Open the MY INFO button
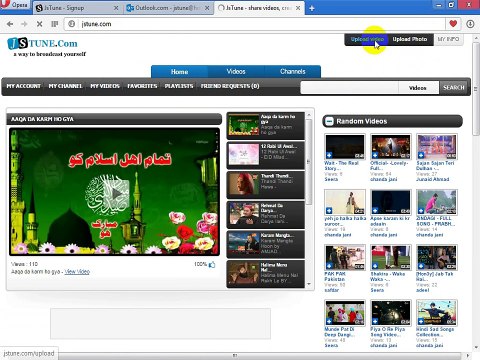480x360 pixels. (448, 39)
